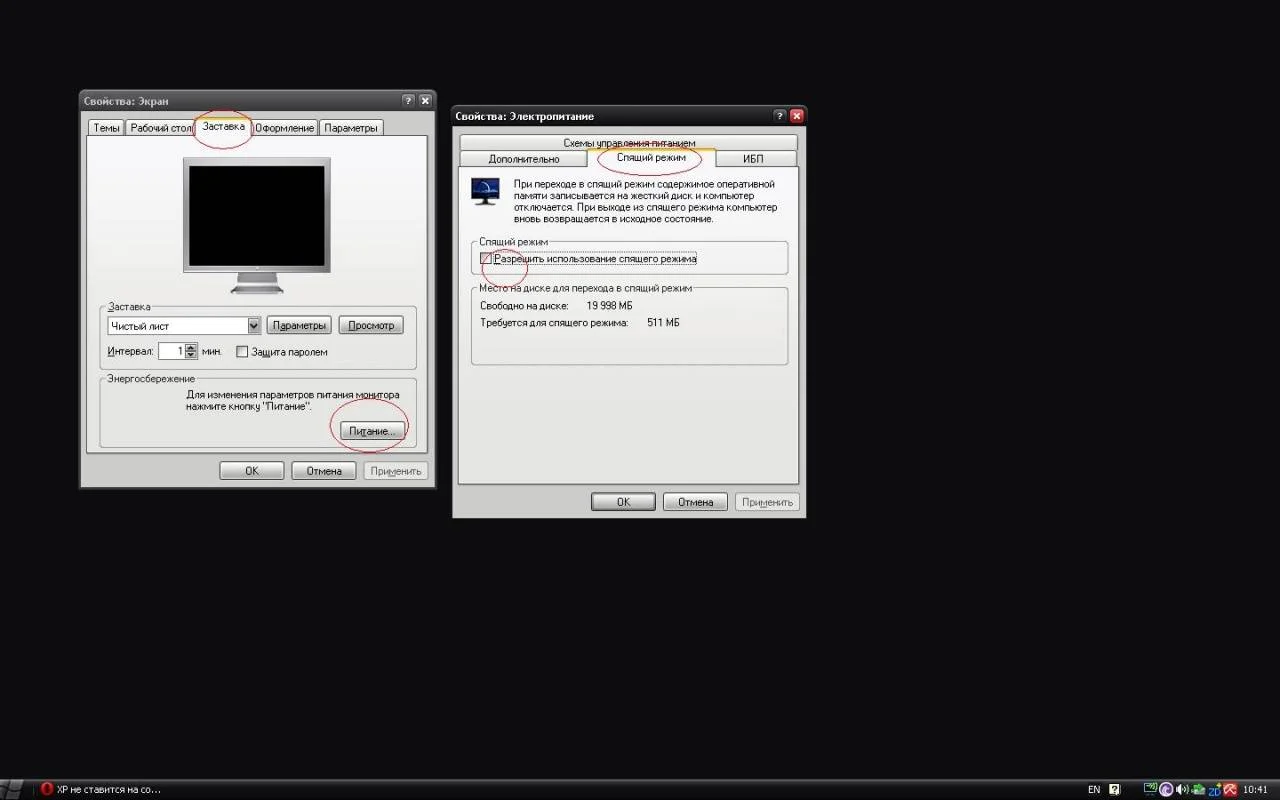
Task: Close the Свойства: Экран dialog
Action: click(x=425, y=101)
